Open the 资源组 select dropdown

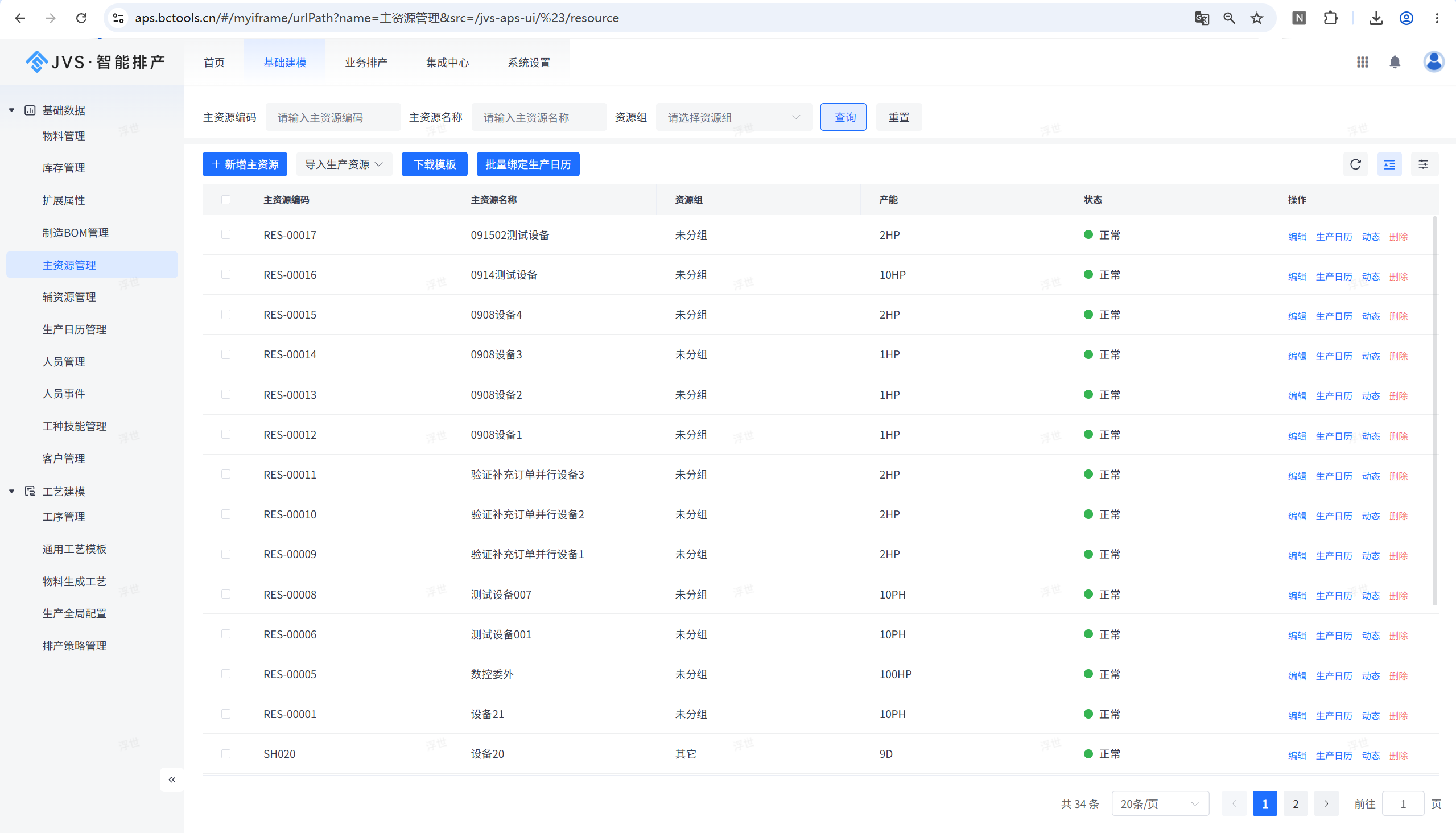coord(734,117)
